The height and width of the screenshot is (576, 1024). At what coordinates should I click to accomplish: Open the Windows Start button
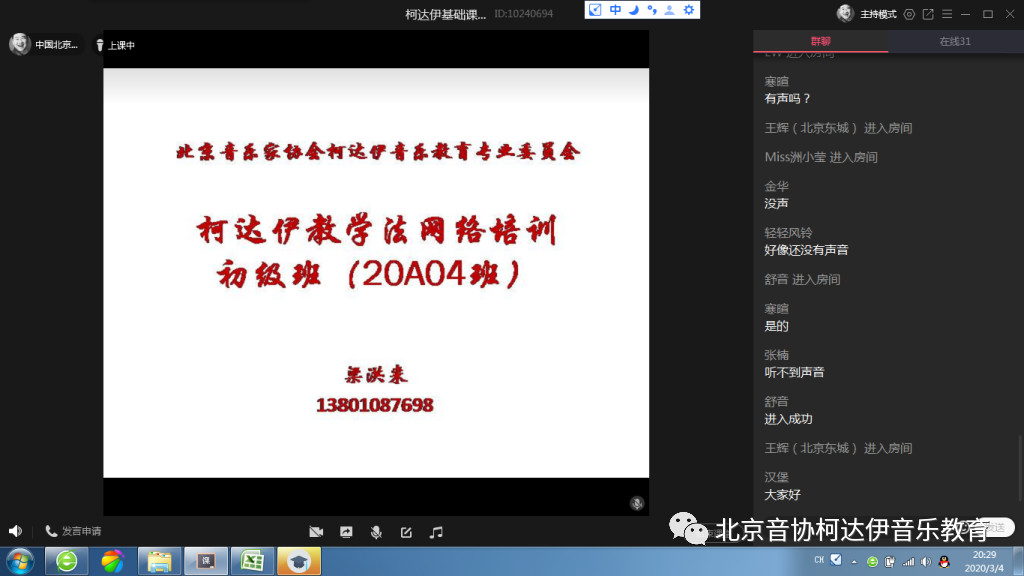click(20, 562)
